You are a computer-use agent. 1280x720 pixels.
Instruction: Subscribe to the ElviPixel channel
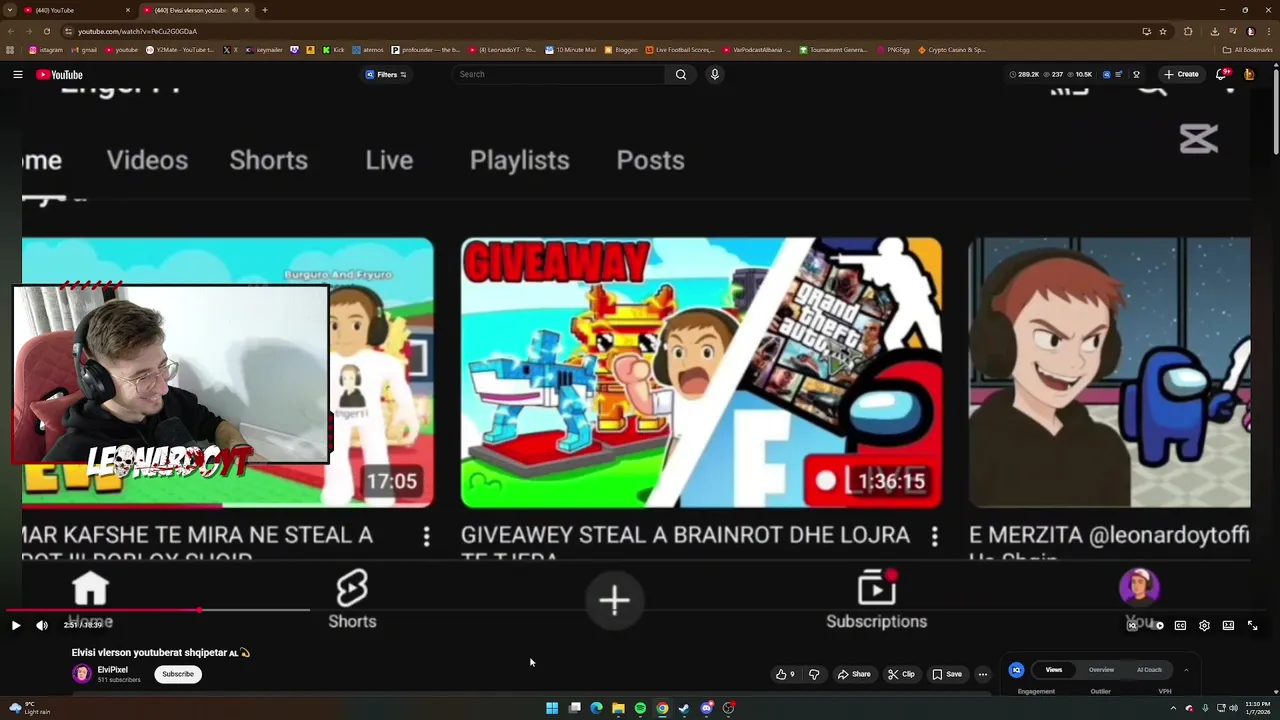178,674
